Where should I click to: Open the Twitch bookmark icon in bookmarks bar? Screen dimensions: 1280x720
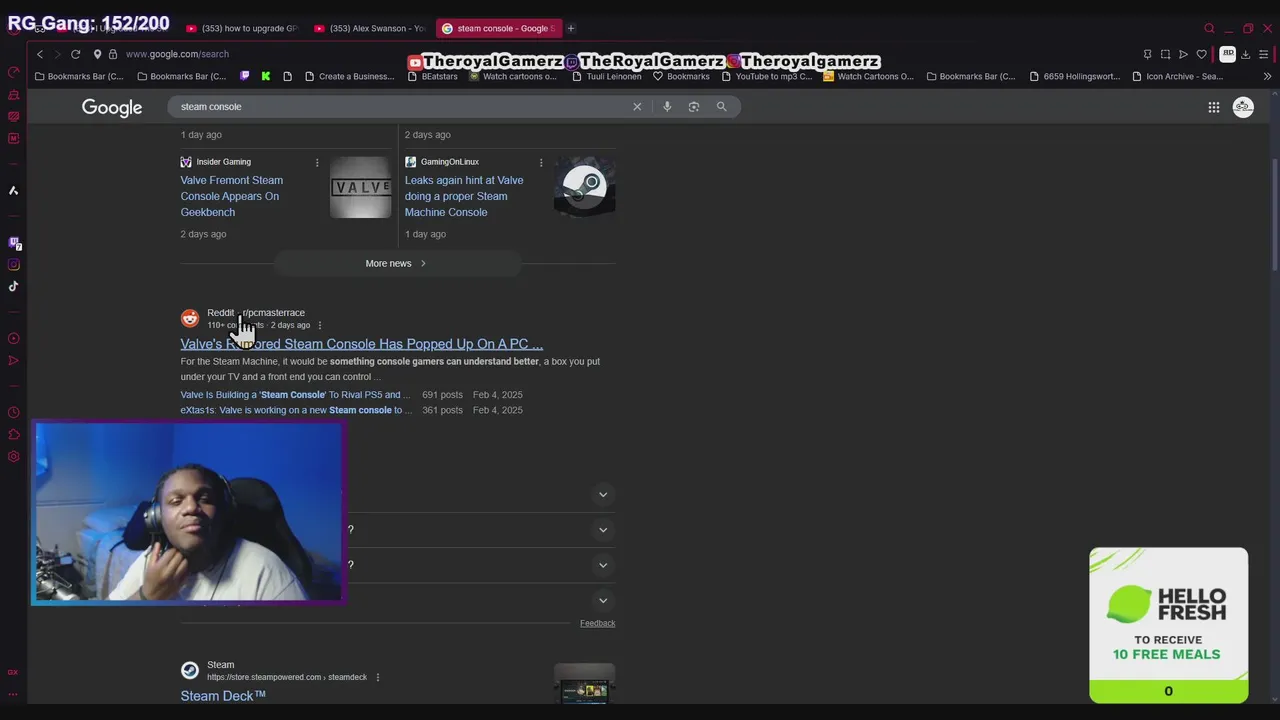(244, 76)
